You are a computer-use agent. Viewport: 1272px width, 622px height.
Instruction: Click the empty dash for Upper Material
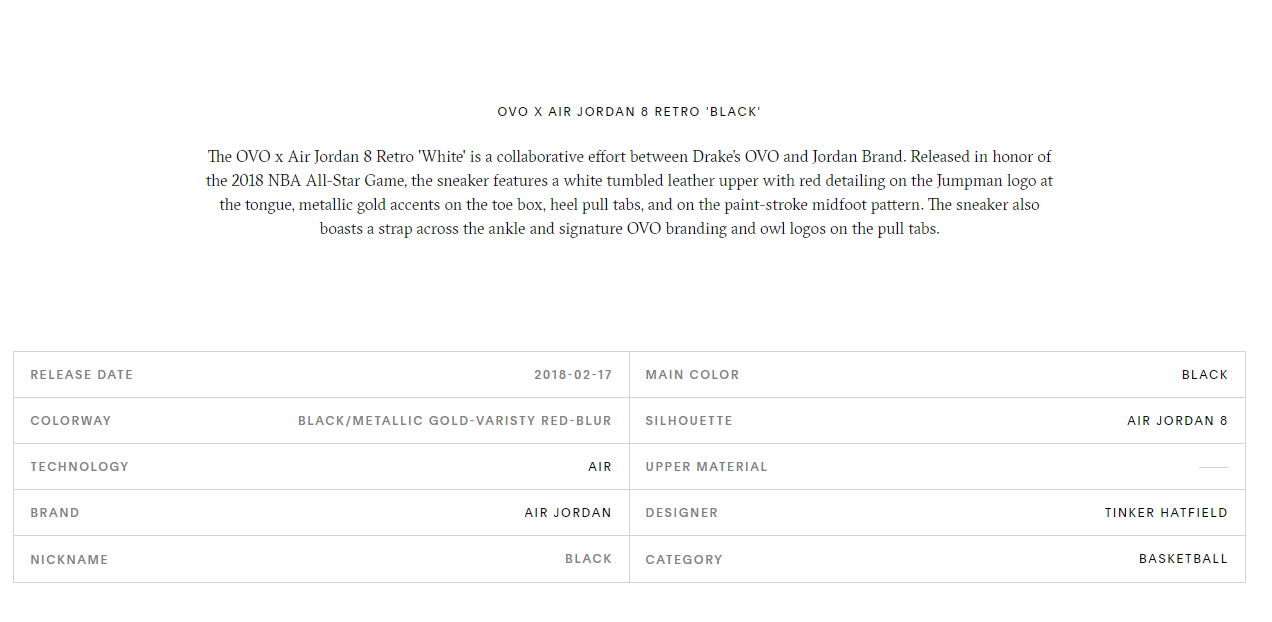coord(1213,467)
